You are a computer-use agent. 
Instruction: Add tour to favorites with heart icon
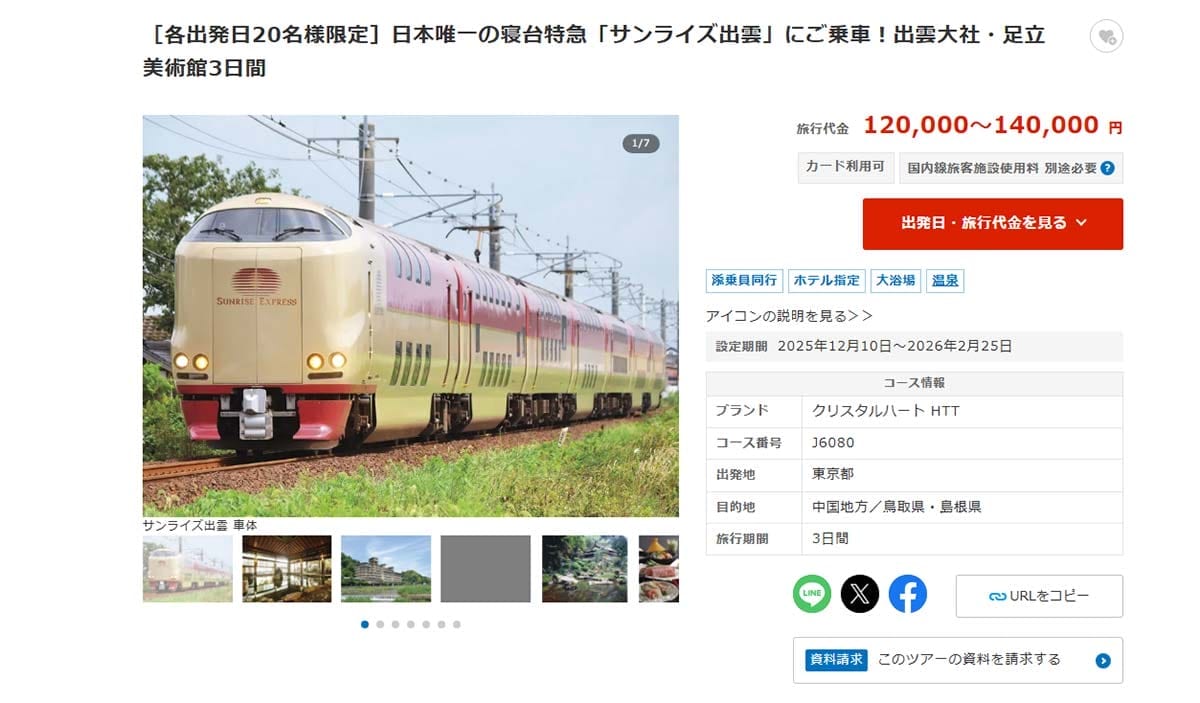[1106, 37]
